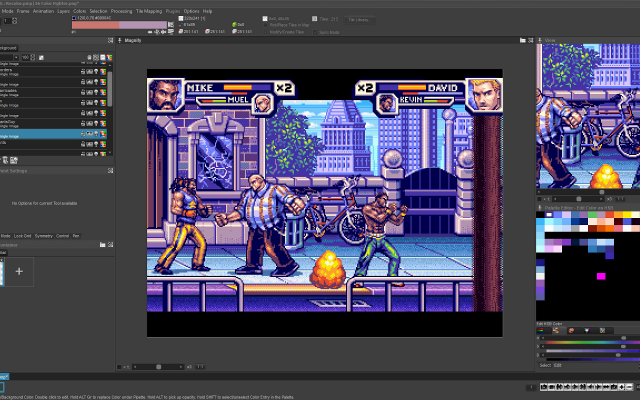Click the color icon of borders layer
Screen dimensions: 640x400
103,71
